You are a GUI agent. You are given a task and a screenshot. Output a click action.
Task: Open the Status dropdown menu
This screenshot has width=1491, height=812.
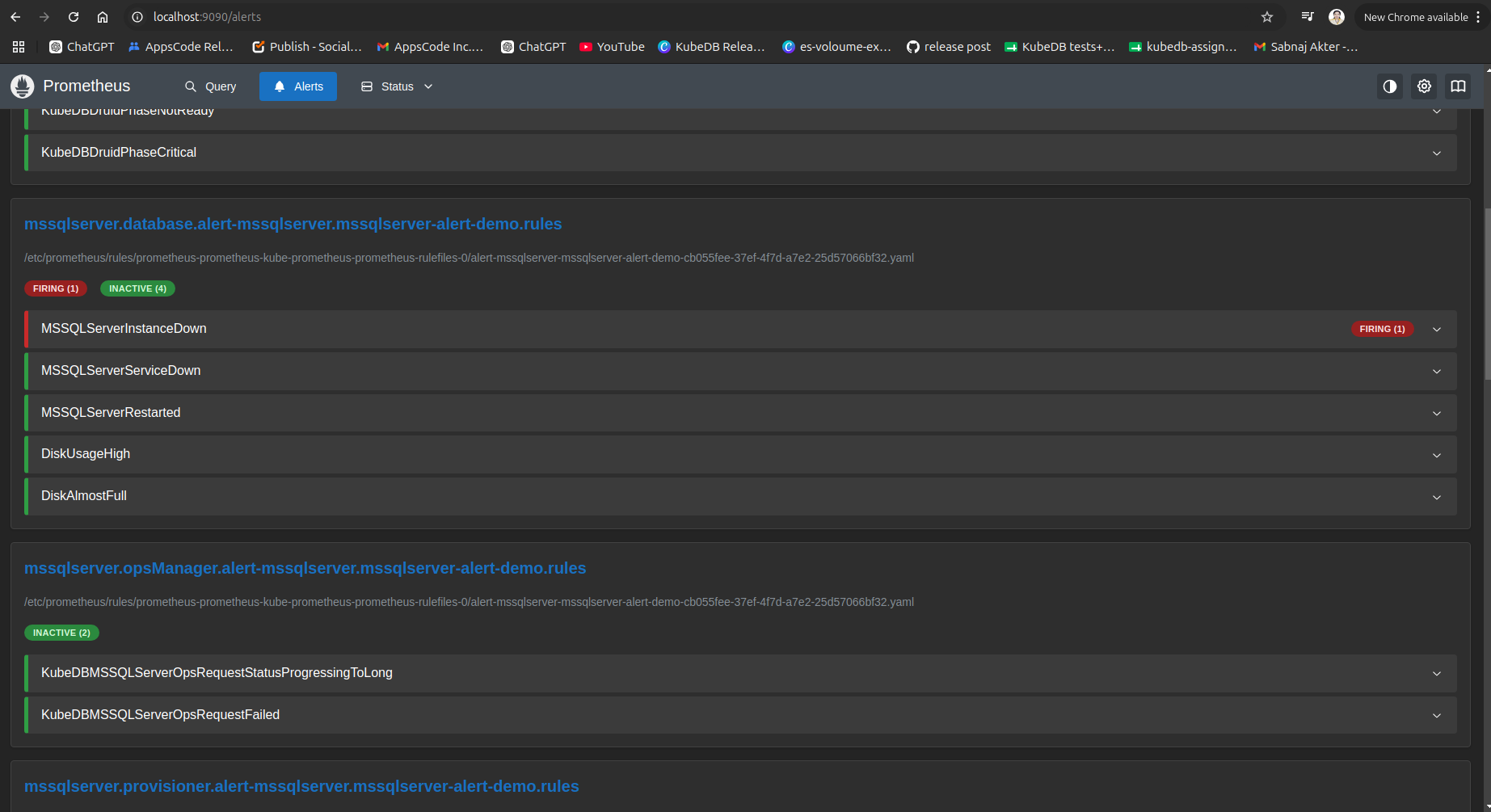[397, 86]
